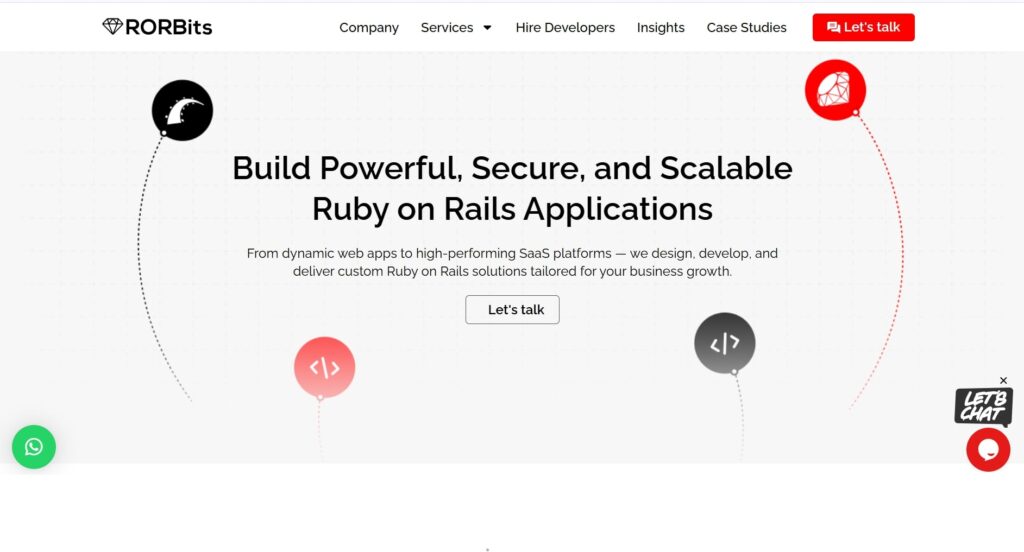Expand the Services dropdown arrow
The height and width of the screenshot is (552, 1024).
[487, 28]
